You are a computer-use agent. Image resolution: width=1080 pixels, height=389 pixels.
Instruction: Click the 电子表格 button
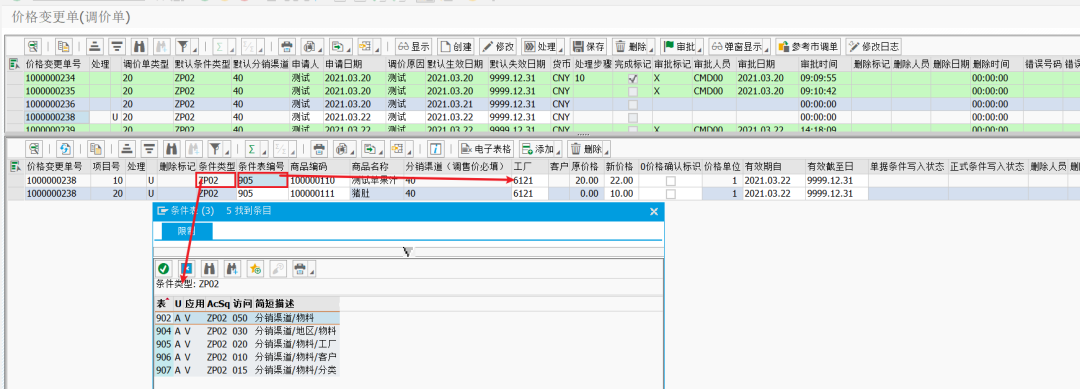(x=487, y=148)
